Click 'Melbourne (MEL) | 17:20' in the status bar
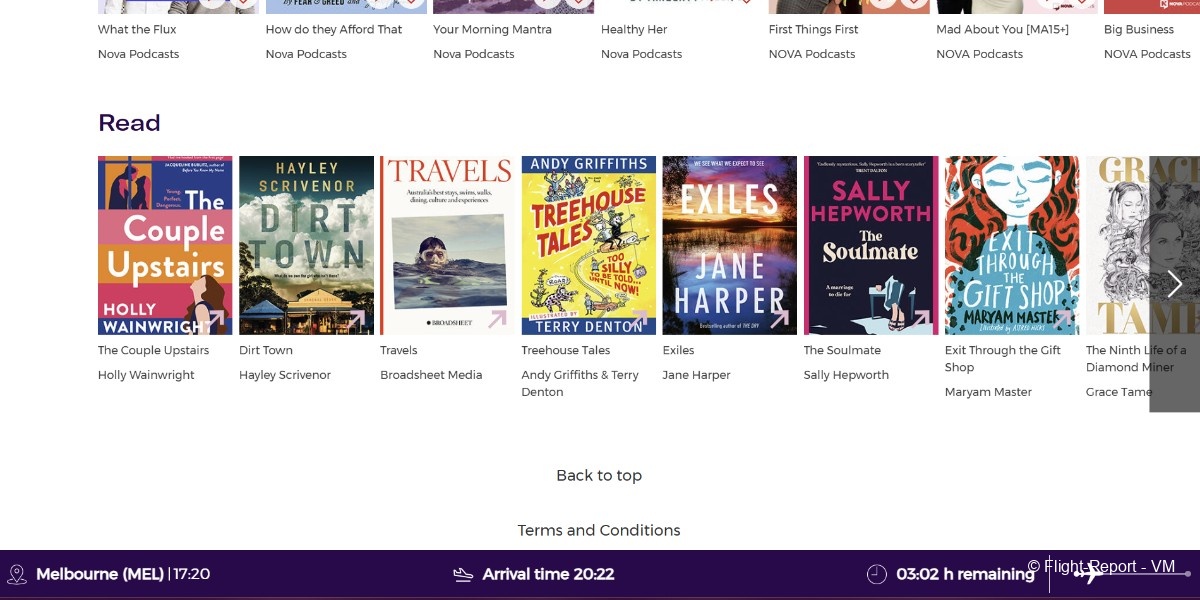Image resolution: width=1200 pixels, height=600 pixels. (x=123, y=574)
